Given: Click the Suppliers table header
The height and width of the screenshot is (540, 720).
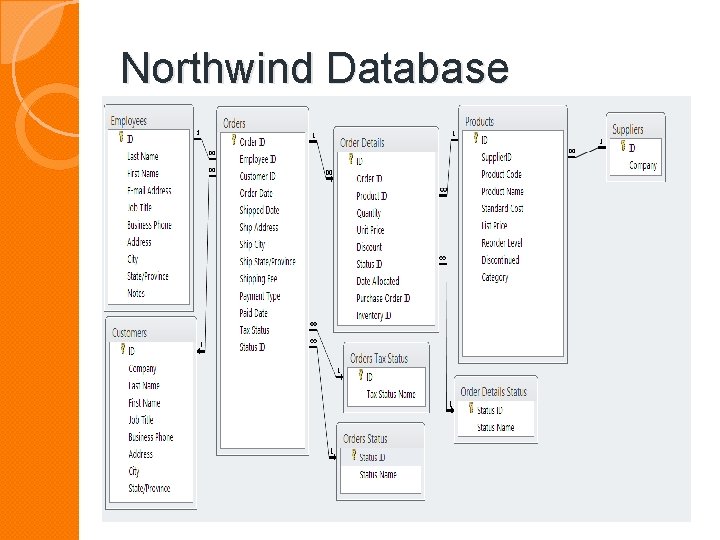Looking at the screenshot, I should click(x=636, y=130).
